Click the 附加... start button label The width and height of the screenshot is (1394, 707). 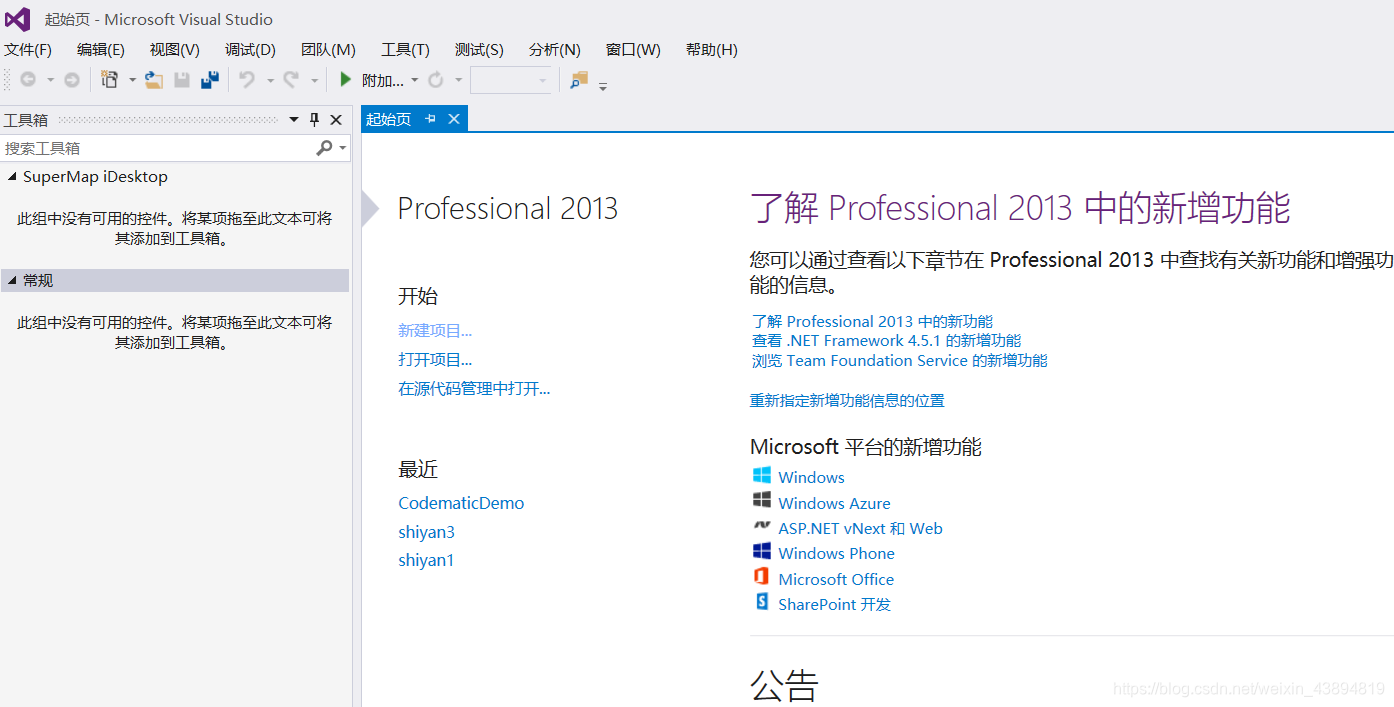[x=383, y=81]
